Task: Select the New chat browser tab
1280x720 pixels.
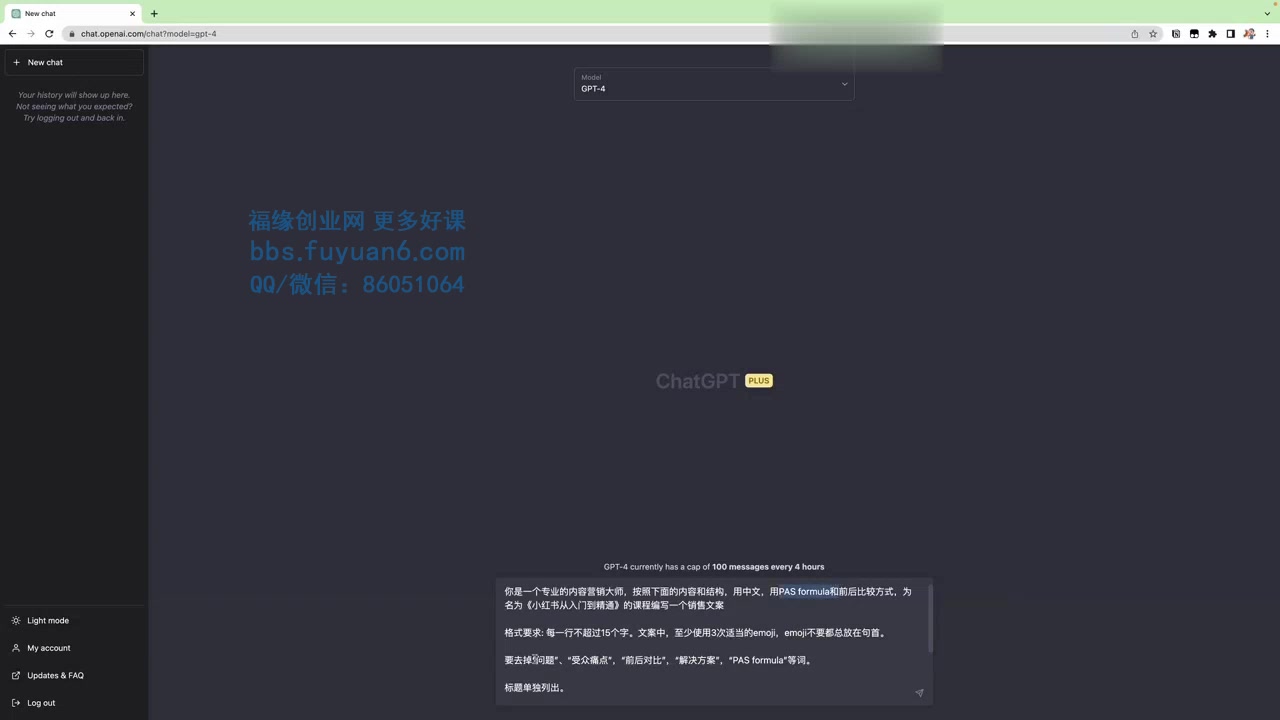Action: click(72, 13)
